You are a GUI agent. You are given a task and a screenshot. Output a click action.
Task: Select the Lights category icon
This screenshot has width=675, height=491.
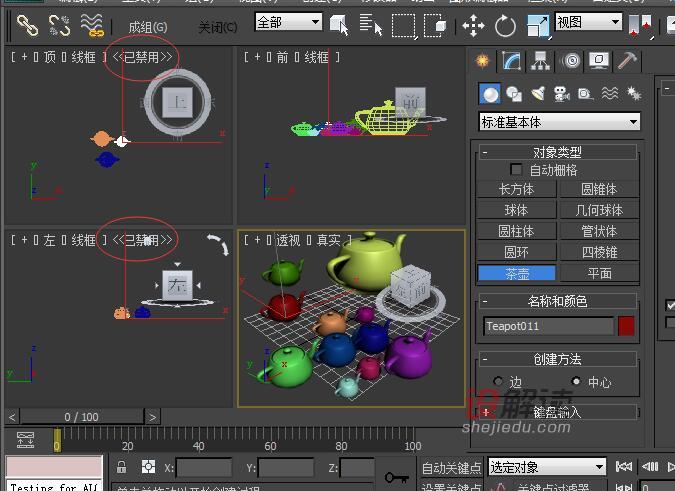coord(538,93)
